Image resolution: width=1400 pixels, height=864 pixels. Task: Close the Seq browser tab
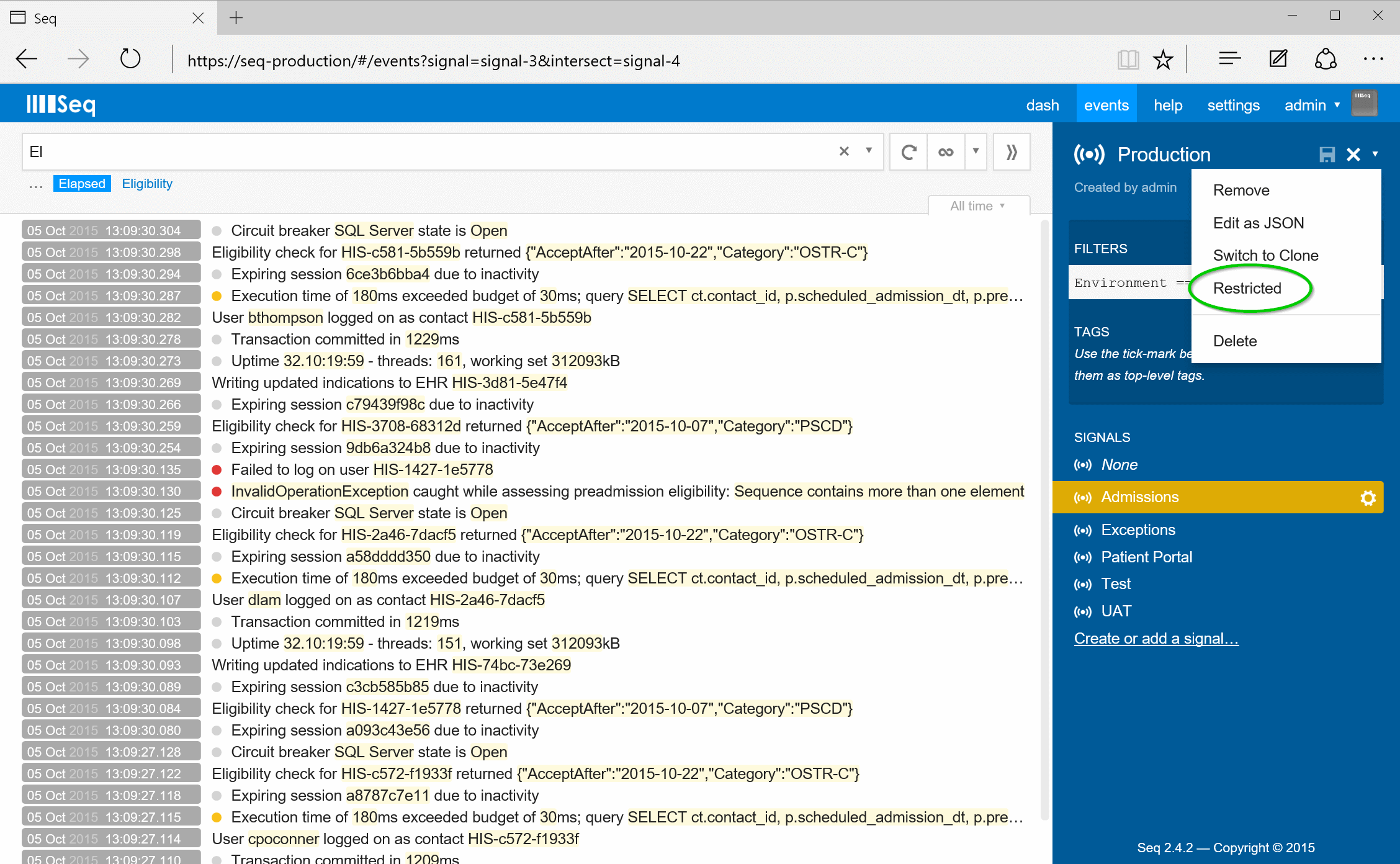[x=198, y=18]
